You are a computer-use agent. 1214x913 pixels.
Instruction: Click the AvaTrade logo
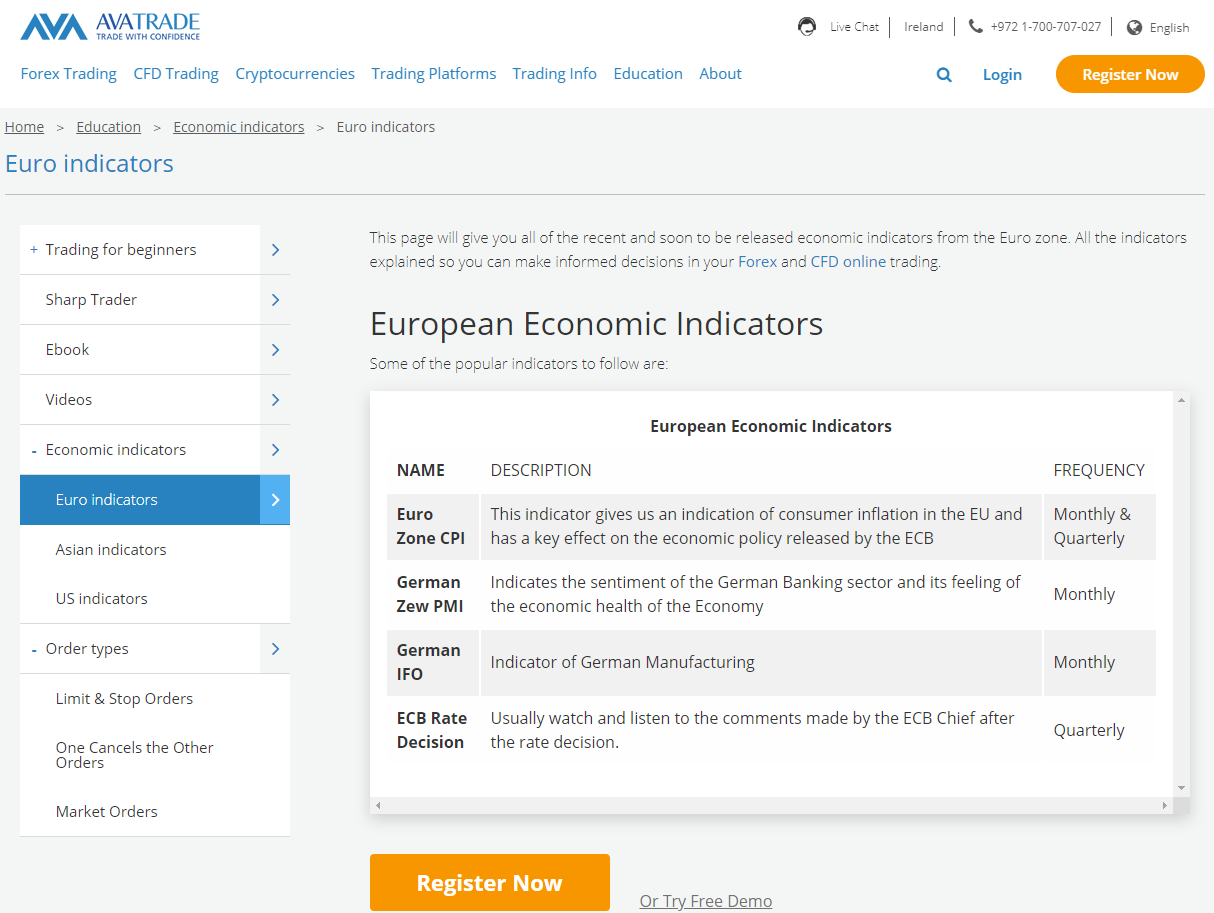[110, 27]
